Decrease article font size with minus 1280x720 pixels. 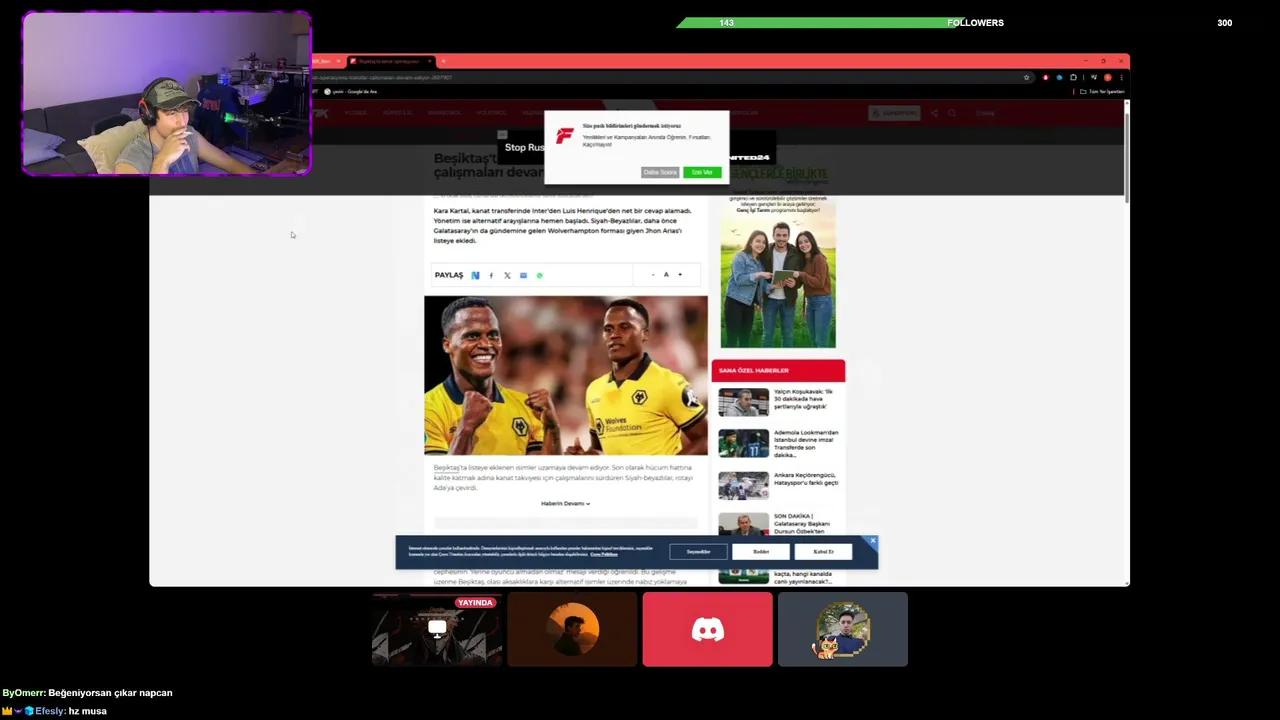pos(653,275)
